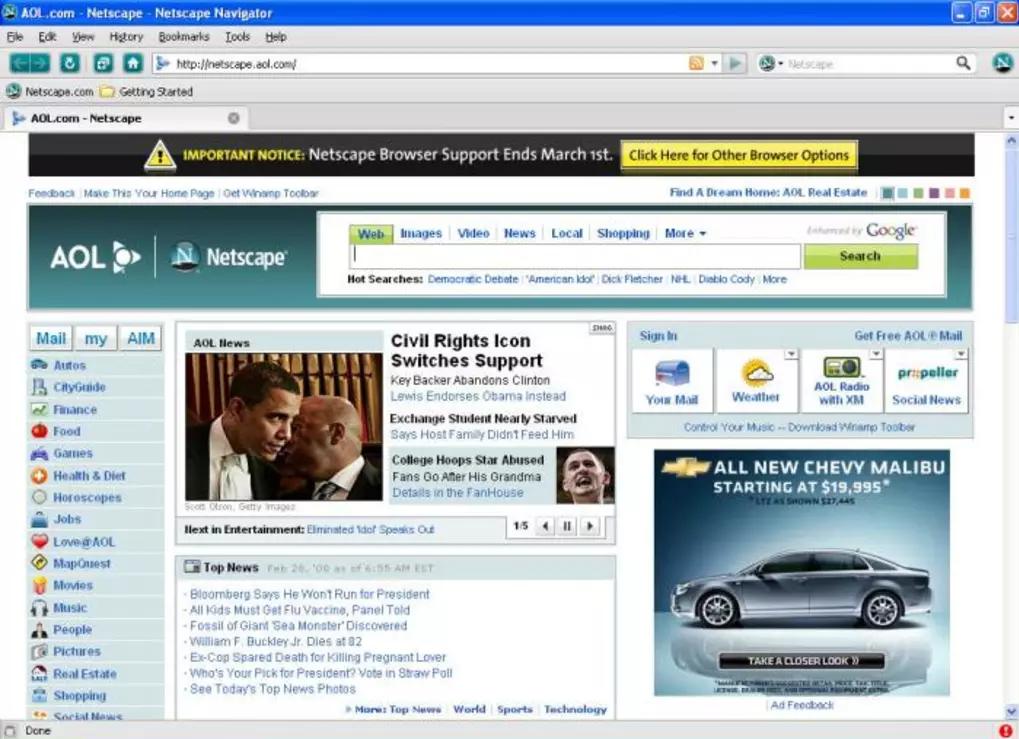Open the Weather sun icon
Image resolution: width=1019 pixels, height=739 pixels.
757,372
